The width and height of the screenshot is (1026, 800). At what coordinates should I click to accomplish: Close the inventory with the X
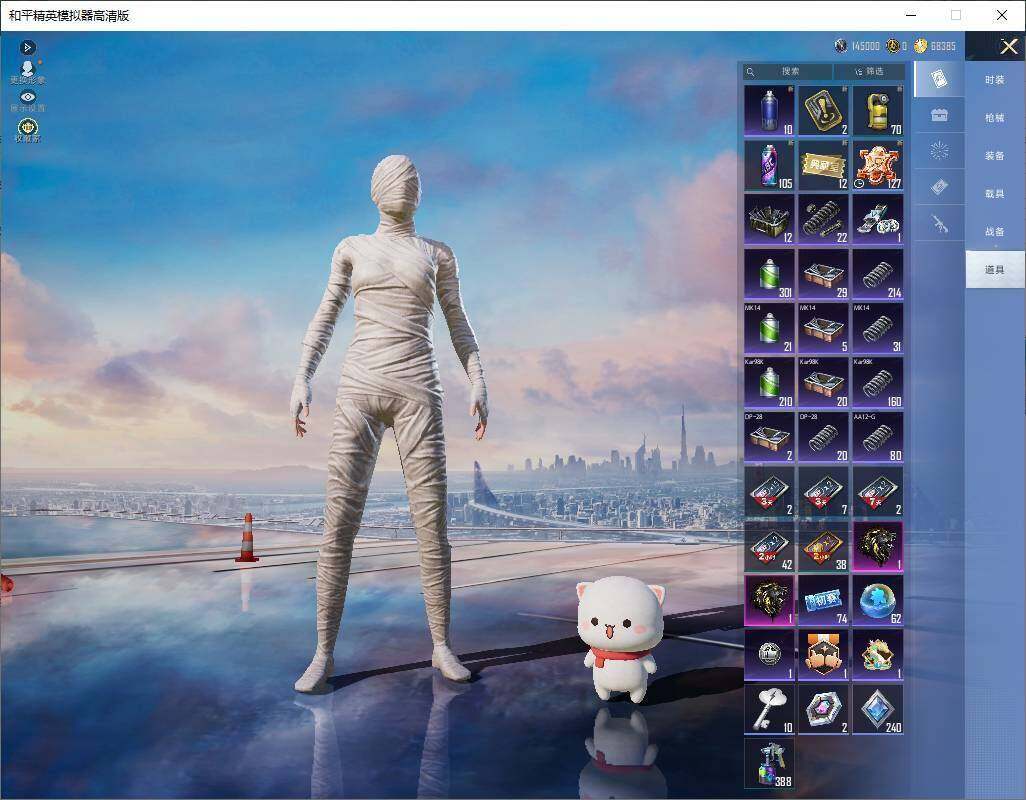pyautogui.click(x=1008, y=46)
